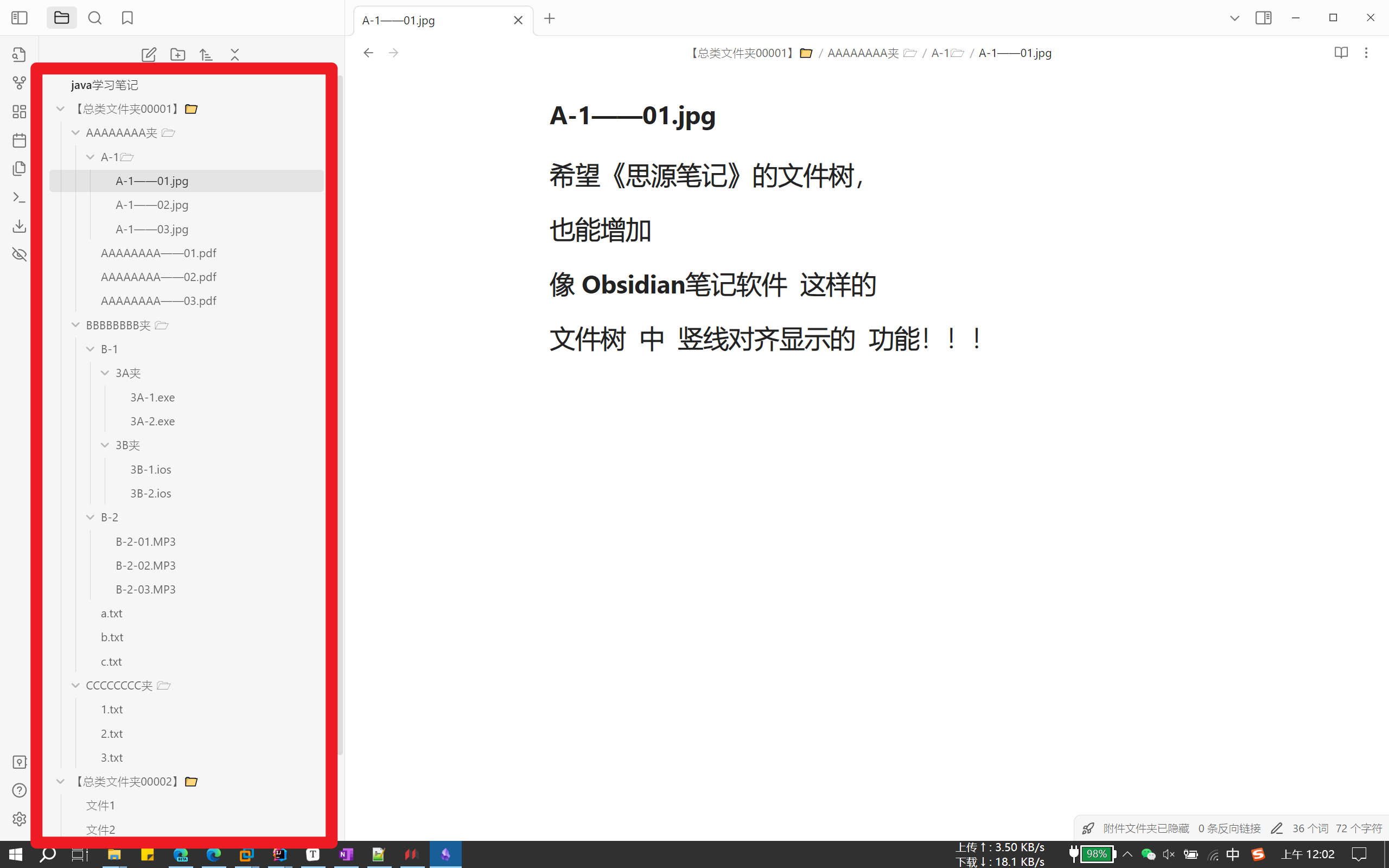The image size is (1389, 868).
Task: Click the new folder icon
Action: pos(178,55)
